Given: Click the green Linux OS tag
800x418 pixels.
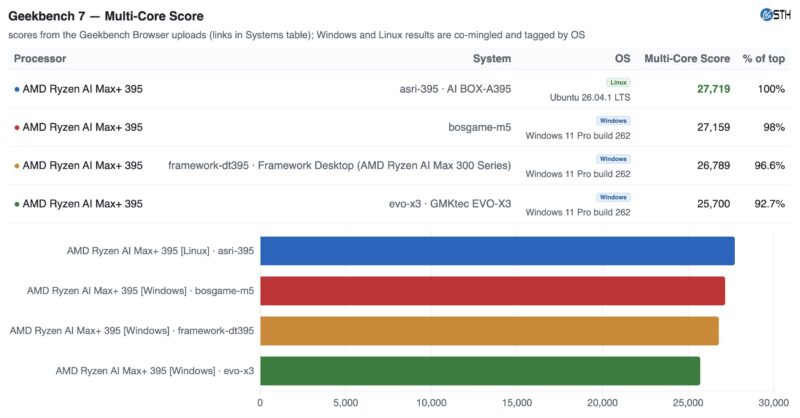Looking at the screenshot, I should tap(618, 83).
